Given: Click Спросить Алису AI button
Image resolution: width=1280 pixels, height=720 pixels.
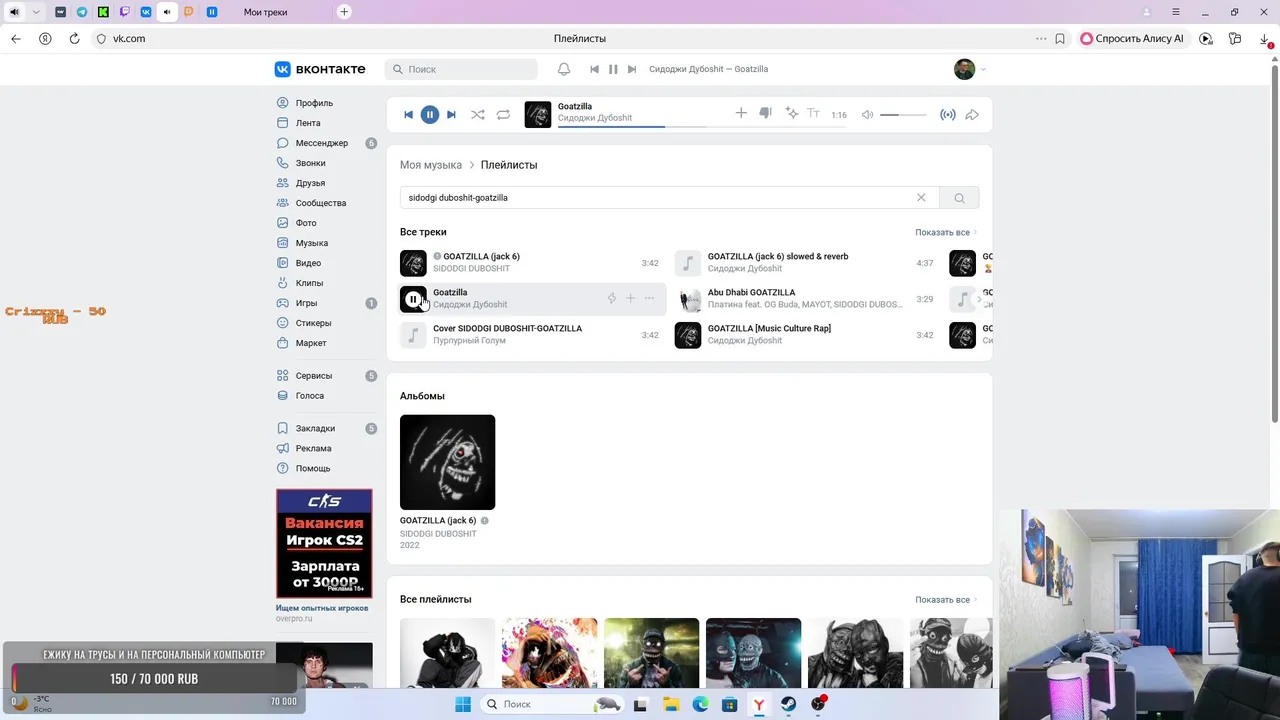Looking at the screenshot, I should click(x=1132, y=38).
